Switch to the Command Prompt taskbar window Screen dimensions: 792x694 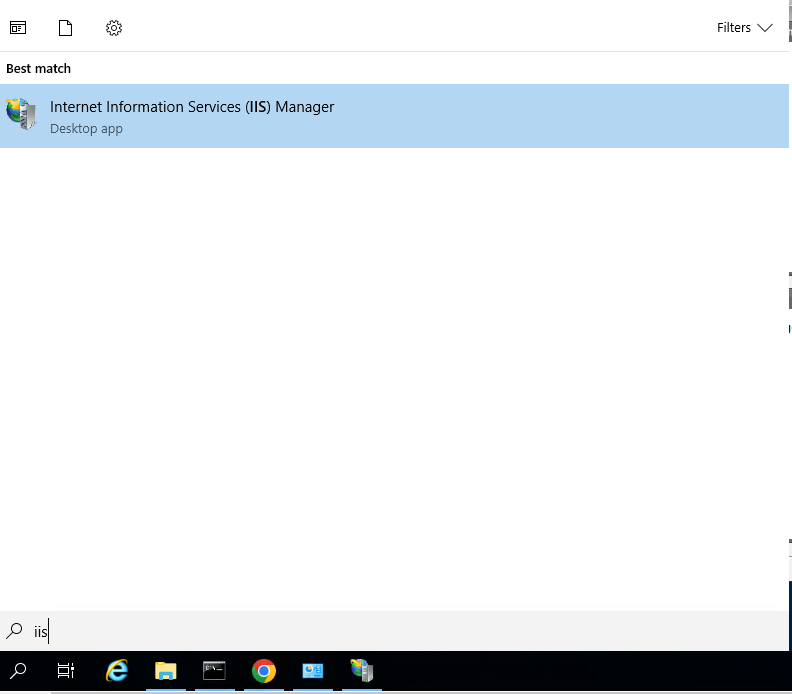point(215,671)
